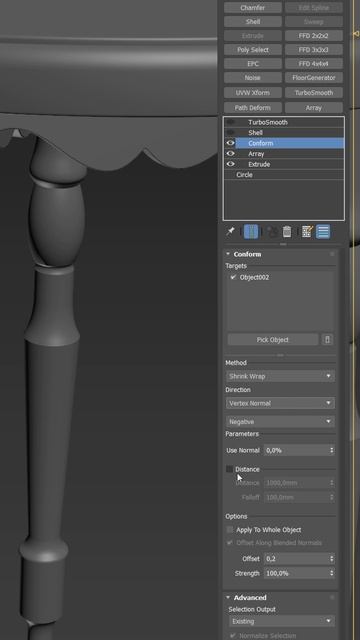This screenshot has height=640, width=360.
Task: Click Sweep modifier button
Action: 313,22
